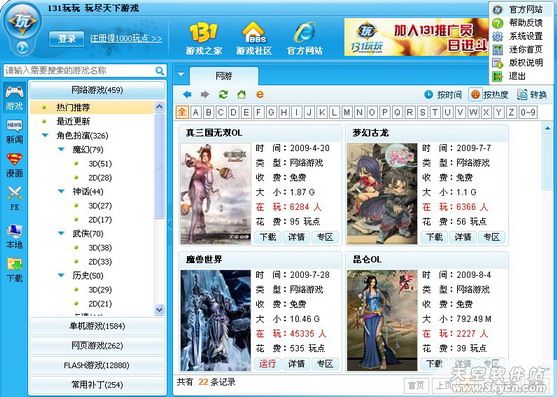557x397 pixels.
Task: Select 热门推荐 in the tree
Action: (73, 107)
